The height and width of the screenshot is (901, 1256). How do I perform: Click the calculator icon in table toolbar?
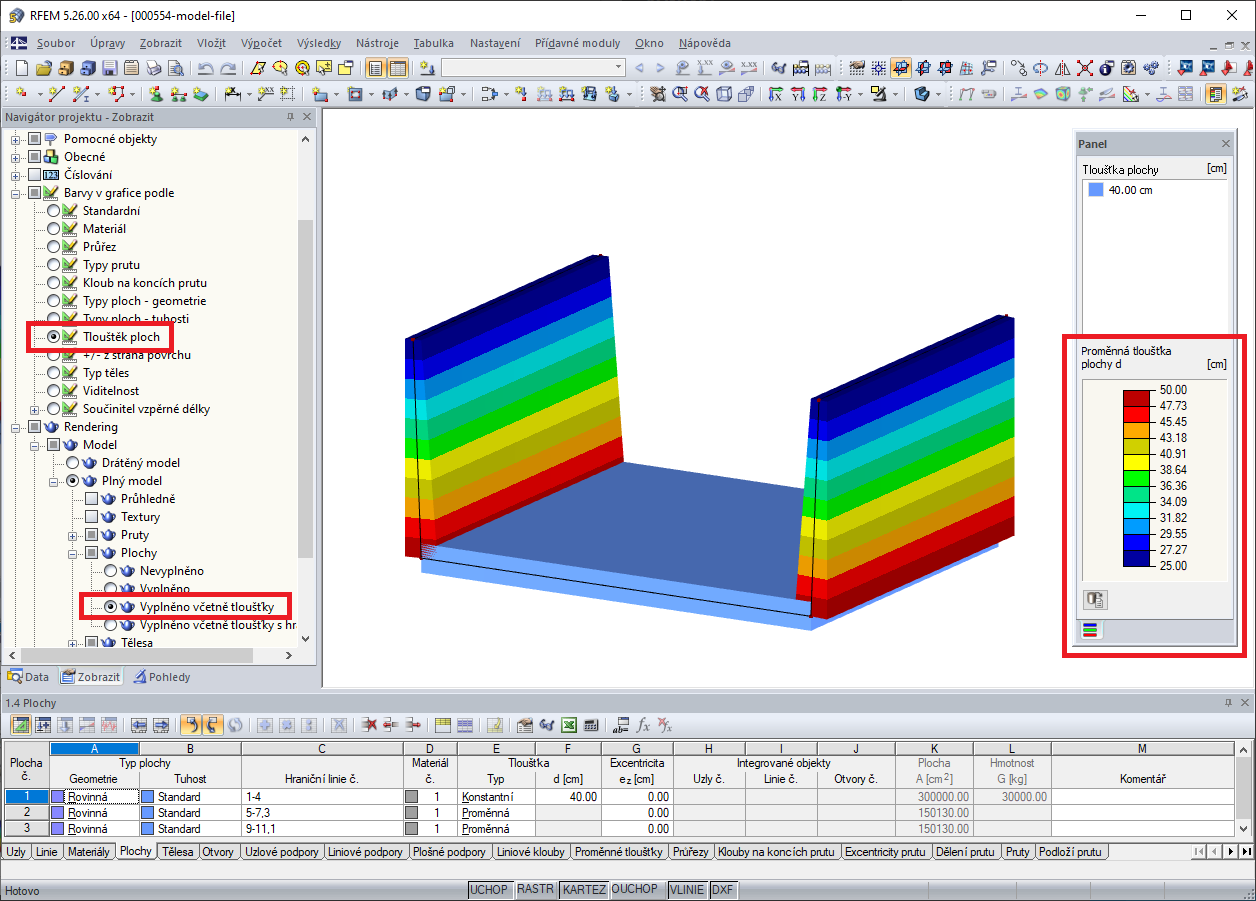tap(590, 724)
